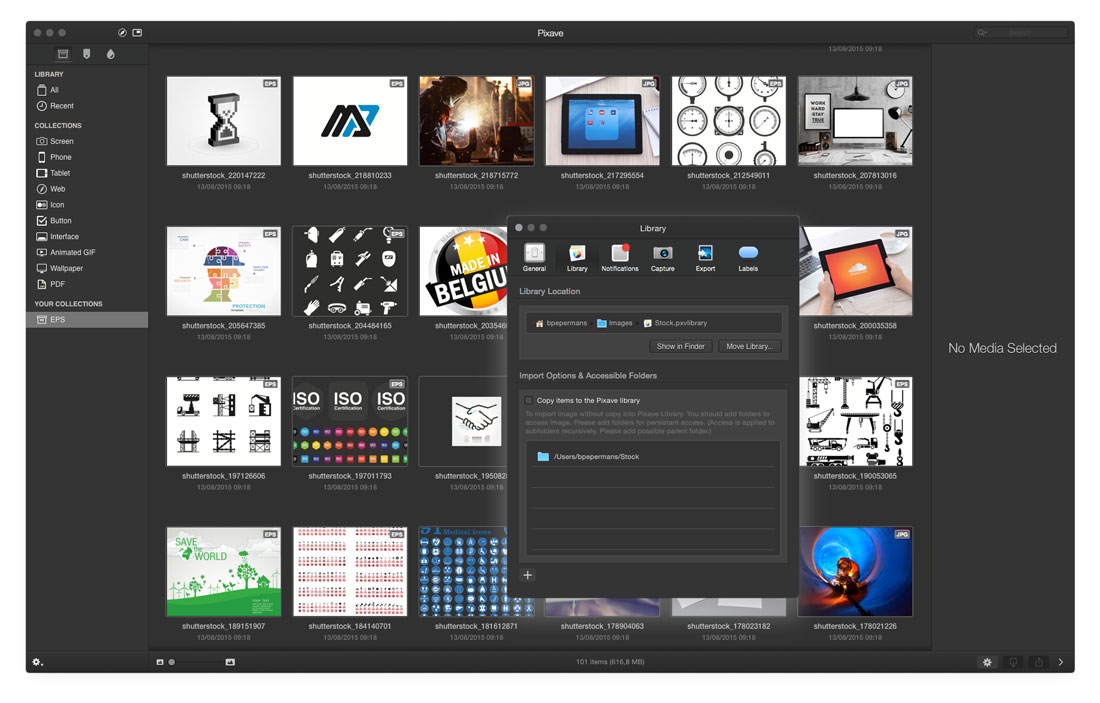The height and width of the screenshot is (703, 1100).
Task: Select ISO certification image shutterstock_197011793
Action: click(x=350, y=421)
